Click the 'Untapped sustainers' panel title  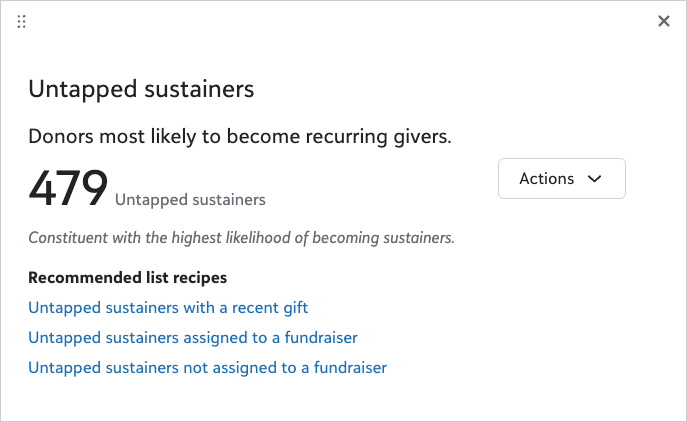[x=141, y=89]
